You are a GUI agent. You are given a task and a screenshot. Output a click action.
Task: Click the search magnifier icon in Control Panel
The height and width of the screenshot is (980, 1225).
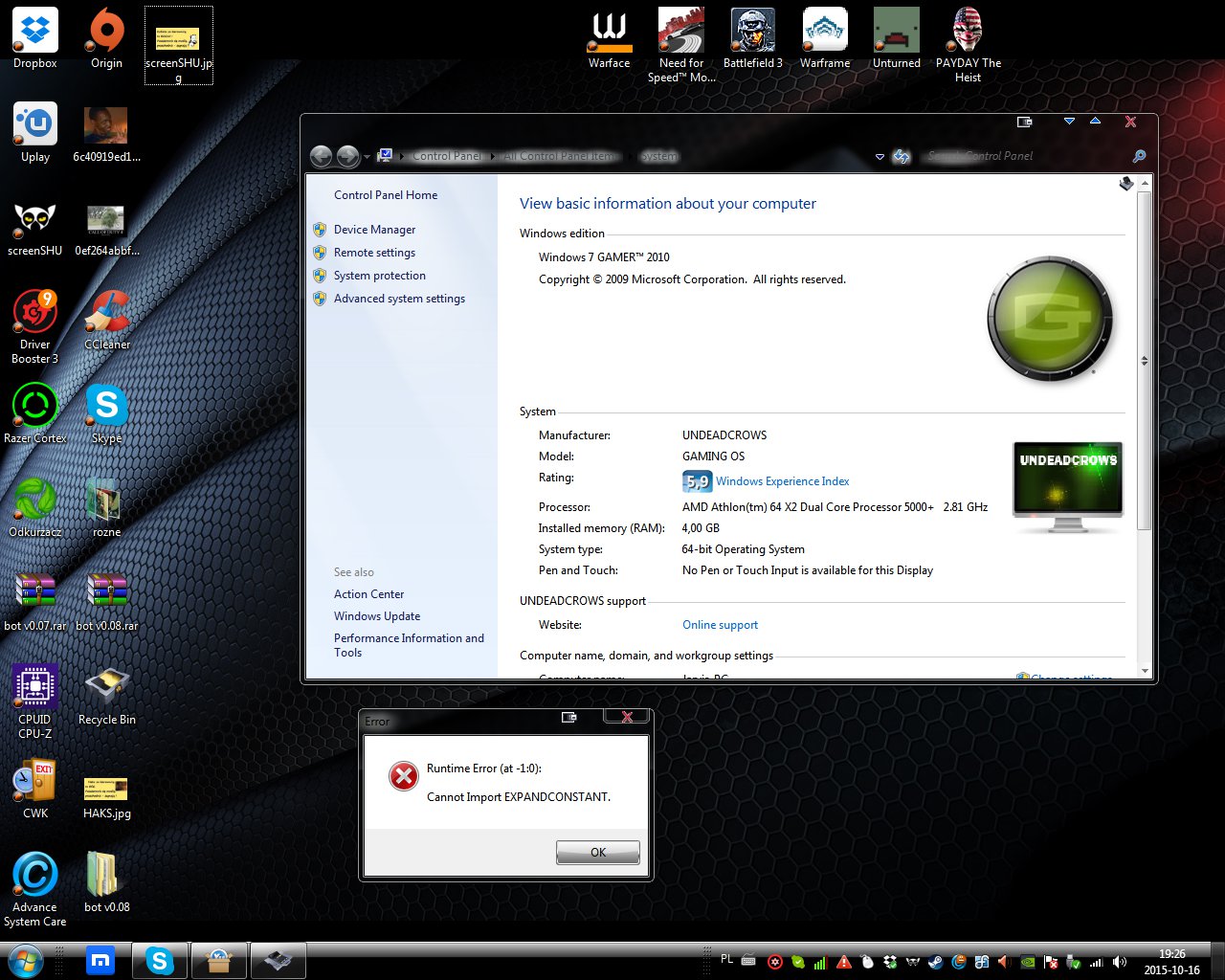tap(1139, 156)
